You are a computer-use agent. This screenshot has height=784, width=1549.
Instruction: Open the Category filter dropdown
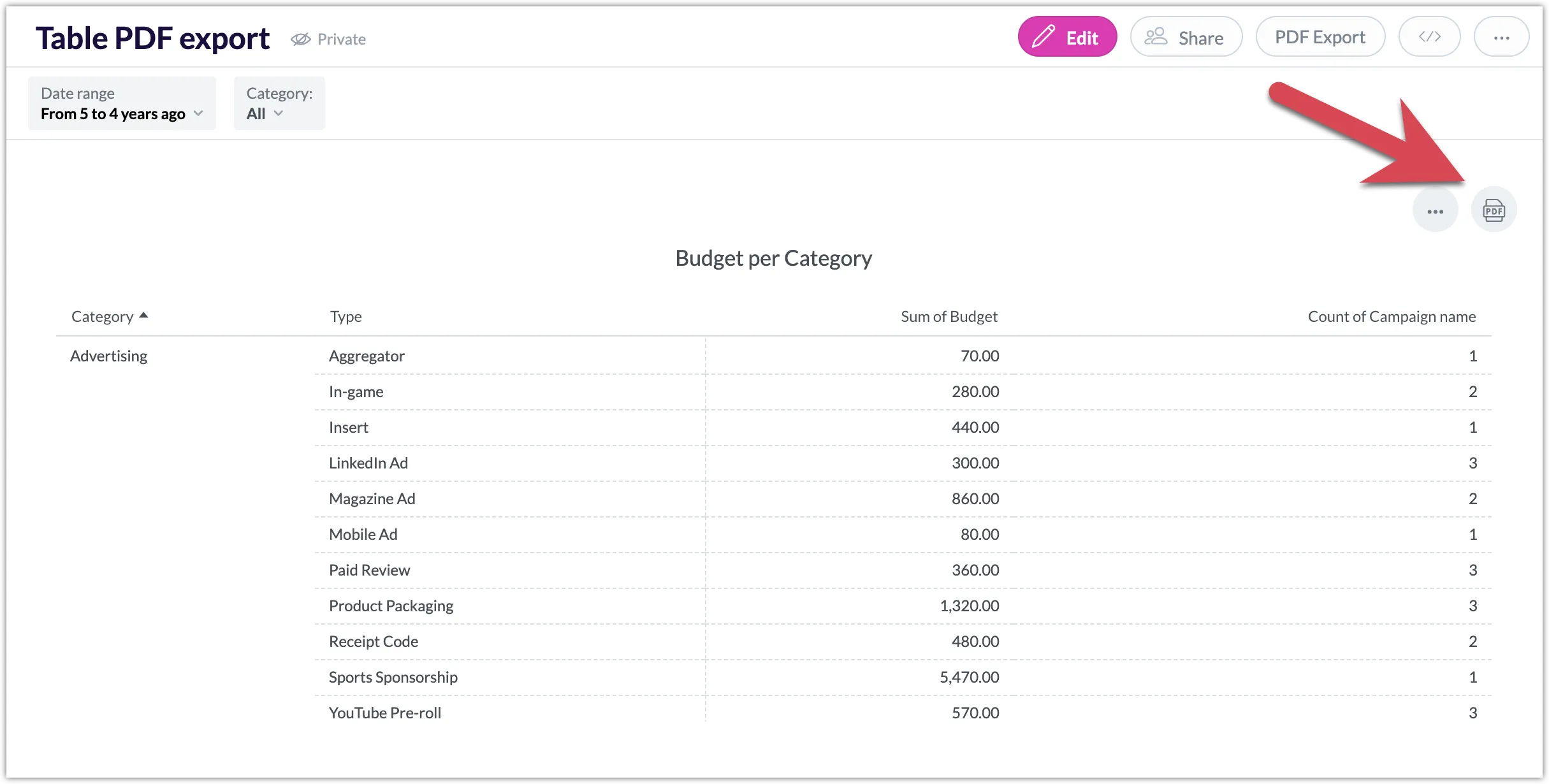click(x=279, y=104)
